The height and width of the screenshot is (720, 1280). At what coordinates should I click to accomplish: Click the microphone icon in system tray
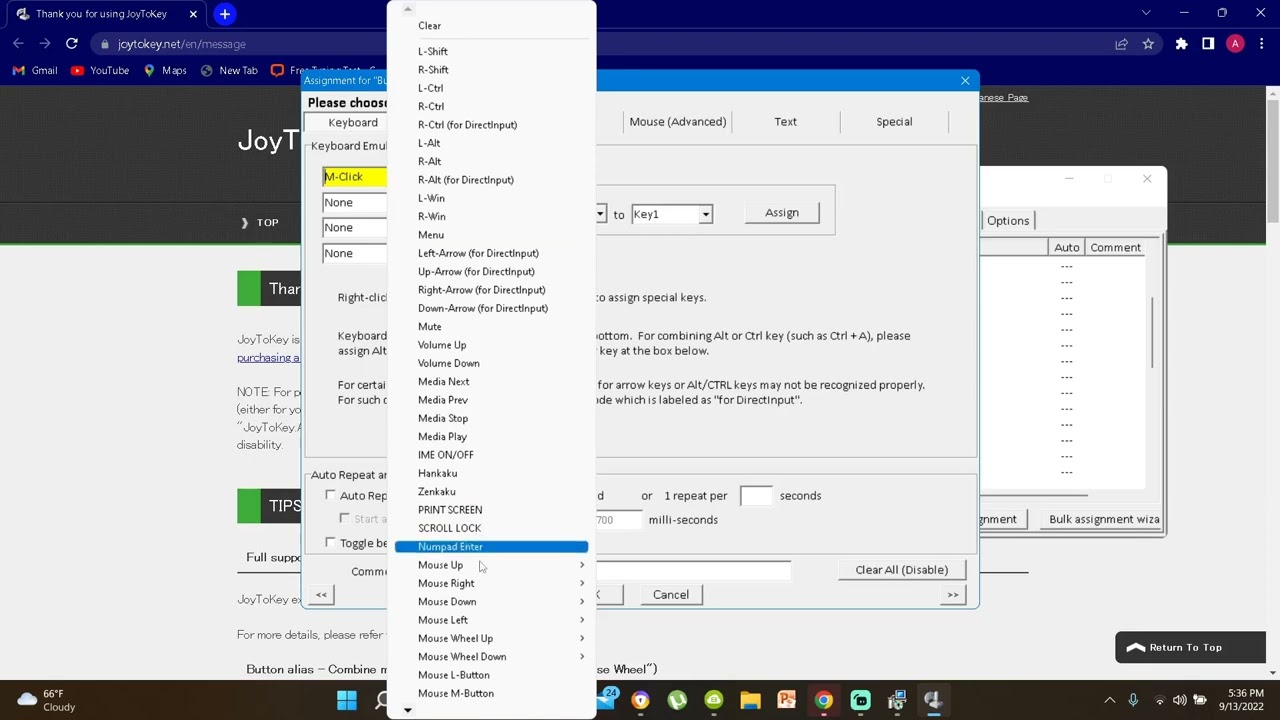click(x=1133, y=700)
